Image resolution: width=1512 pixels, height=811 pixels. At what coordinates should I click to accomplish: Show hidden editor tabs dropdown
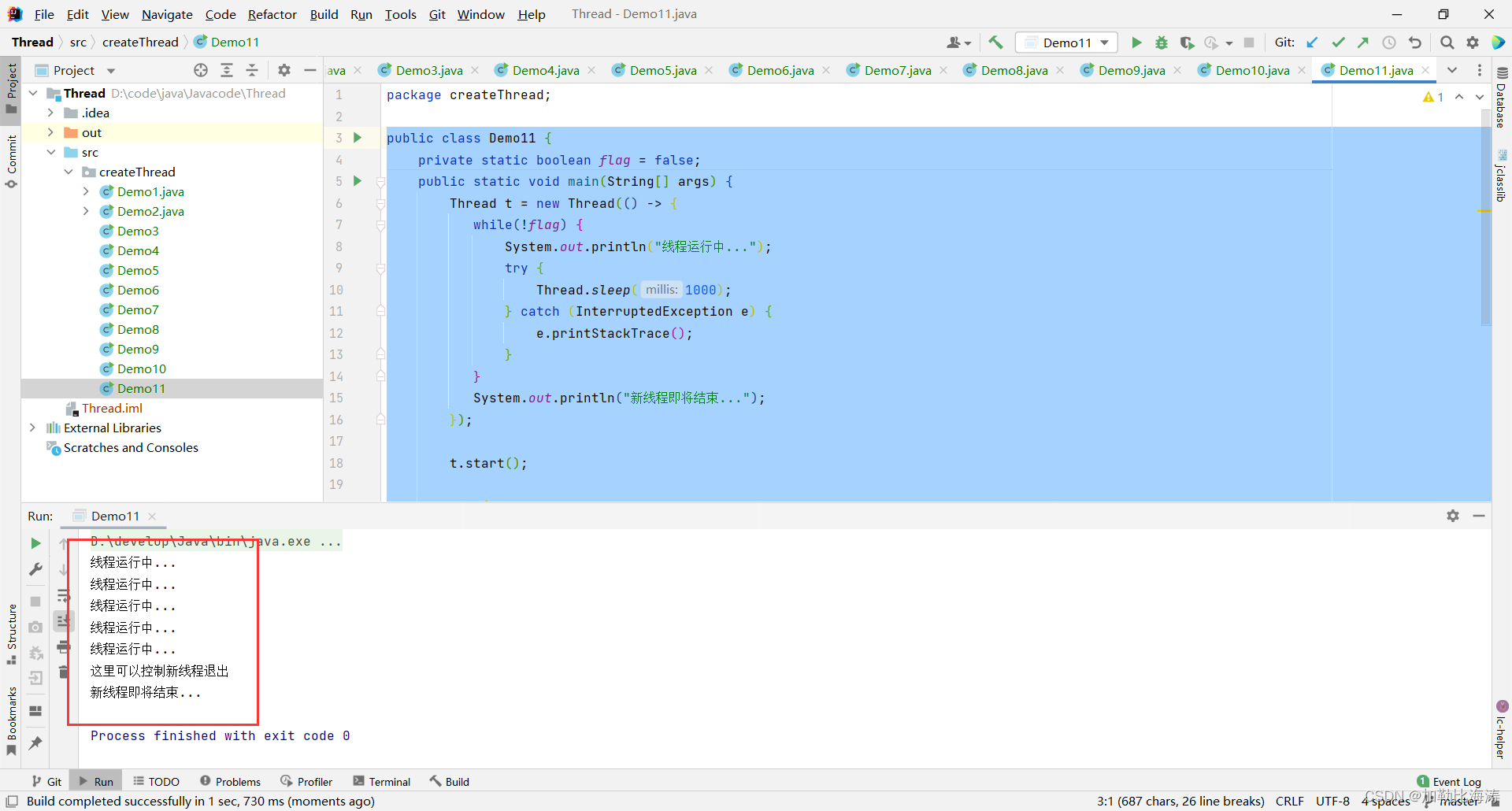click(x=1452, y=70)
